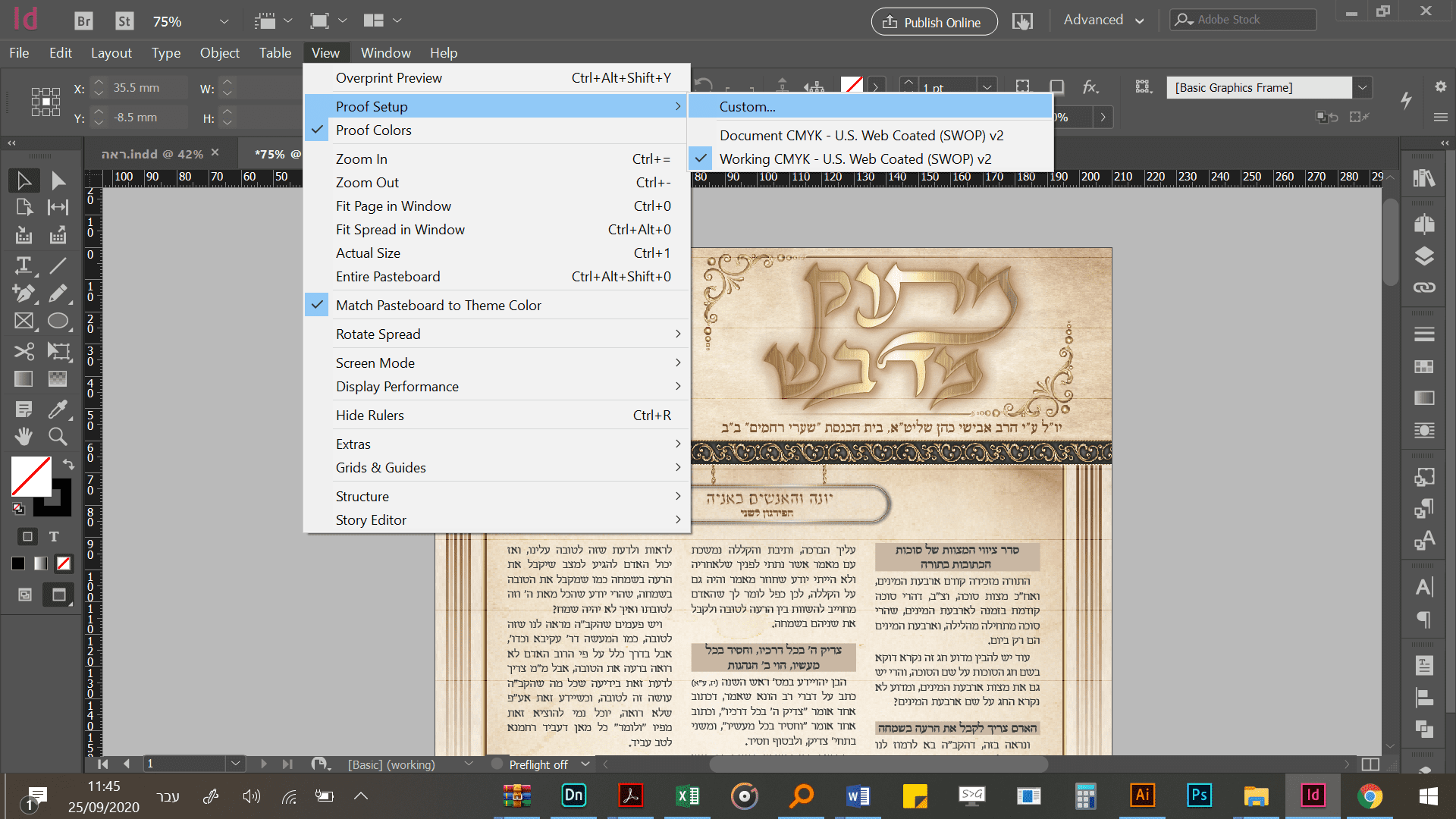
Task: Select the Scissors tool
Action: (24, 351)
